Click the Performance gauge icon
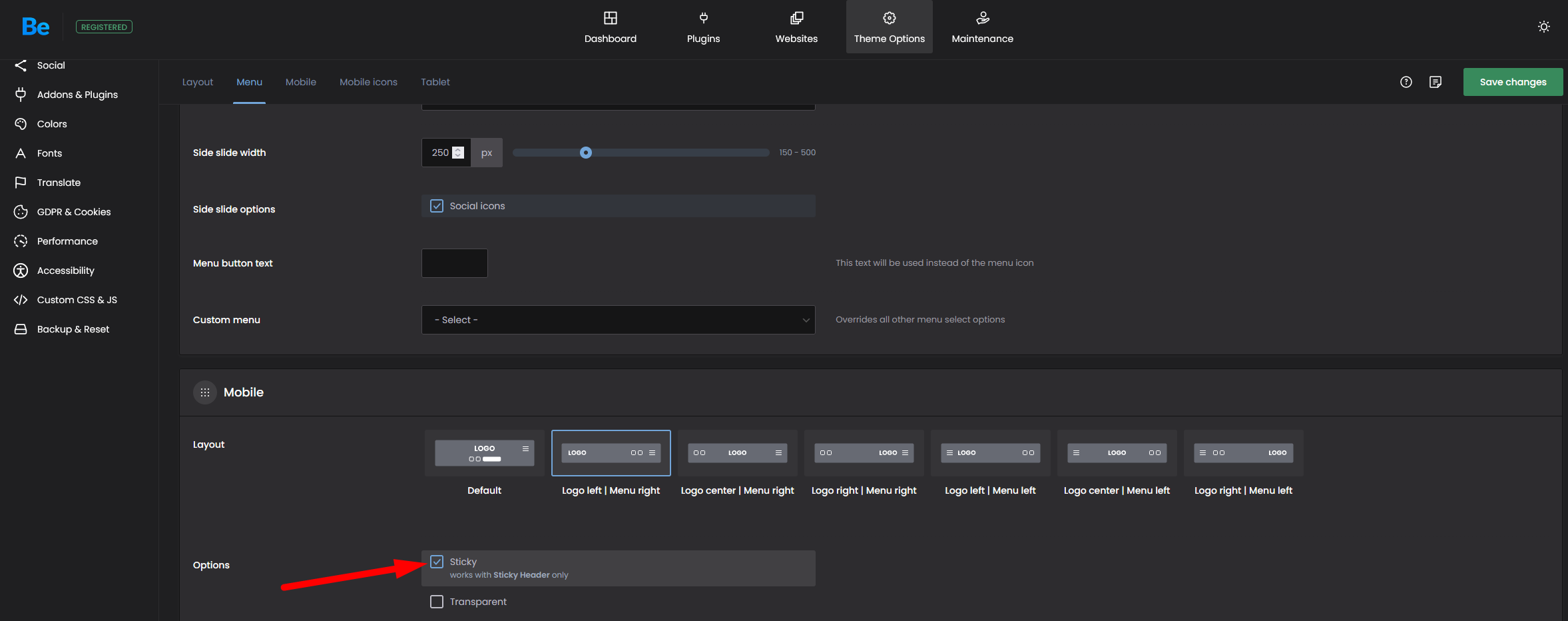This screenshot has width=1568, height=621. pos(21,241)
